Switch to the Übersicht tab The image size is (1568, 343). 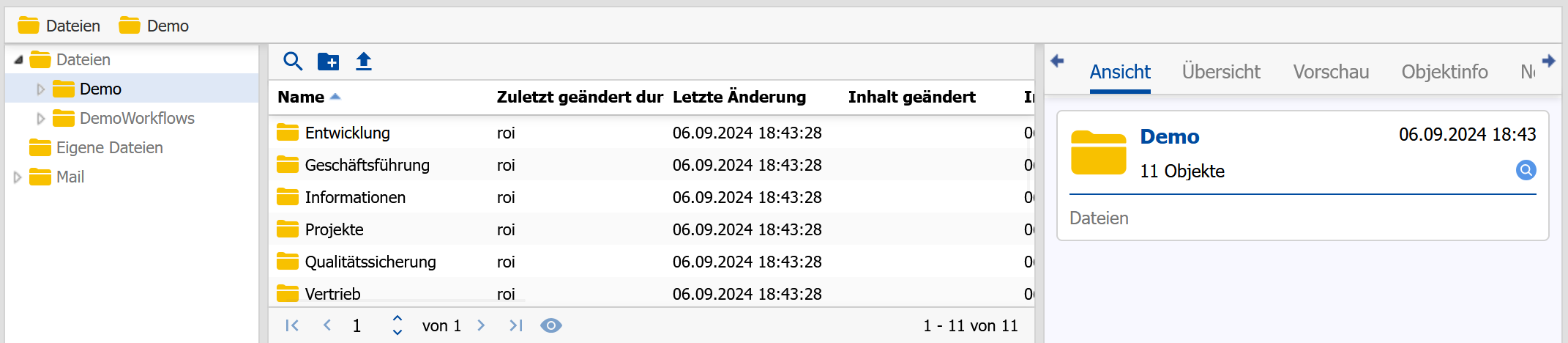tap(1221, 72)
